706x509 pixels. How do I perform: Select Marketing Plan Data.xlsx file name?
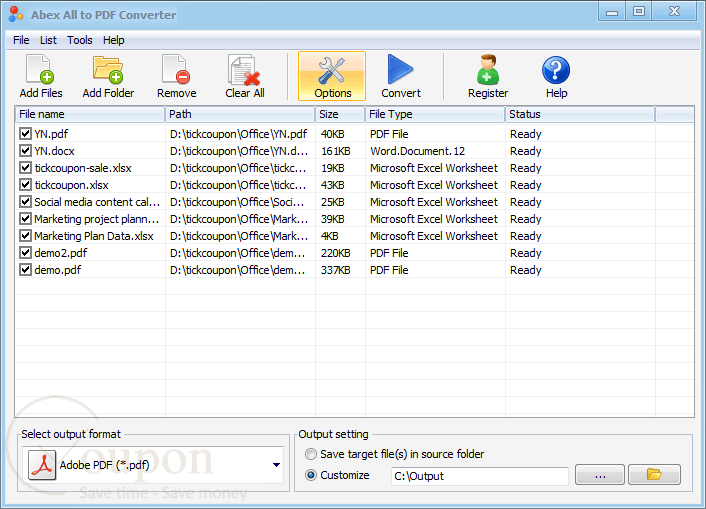click(94, 236)
